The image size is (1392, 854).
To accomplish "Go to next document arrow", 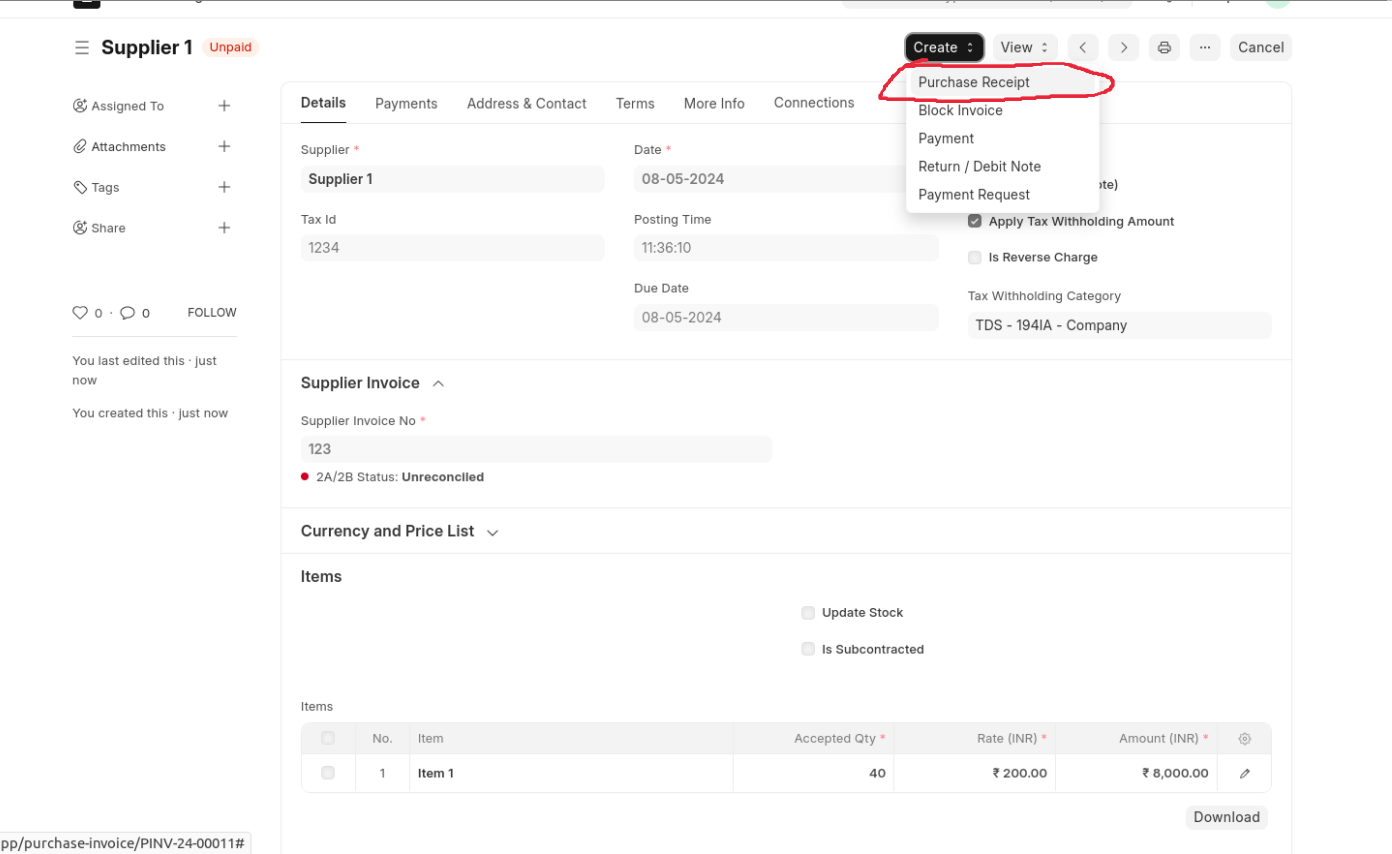I will pos(1124,47).
